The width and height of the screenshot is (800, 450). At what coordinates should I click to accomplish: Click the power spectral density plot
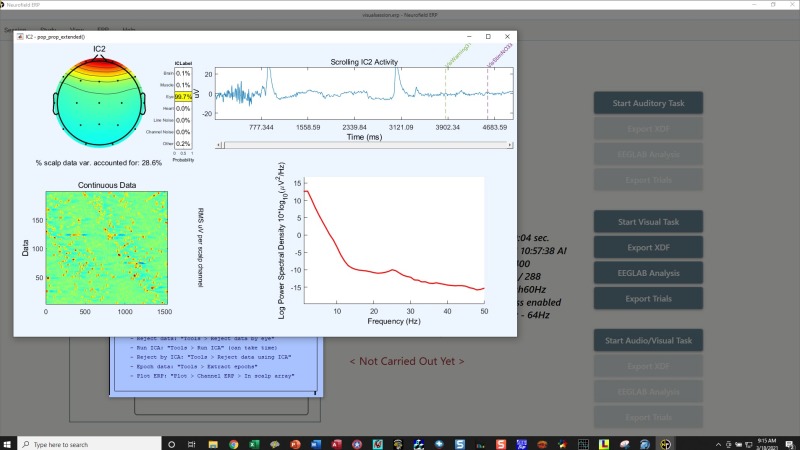(393, 238)
